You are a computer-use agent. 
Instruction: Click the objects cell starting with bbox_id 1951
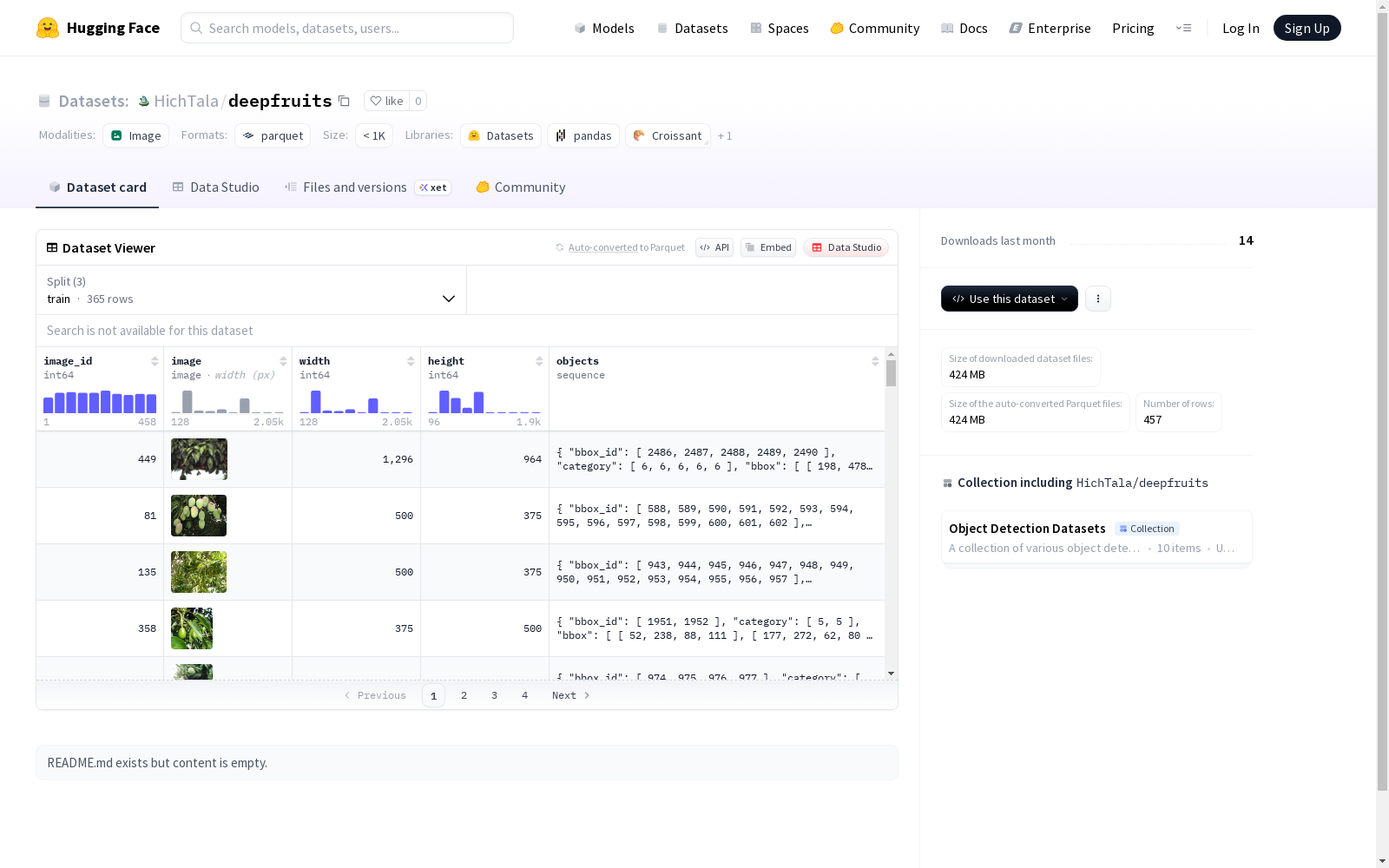coord(717,628)
